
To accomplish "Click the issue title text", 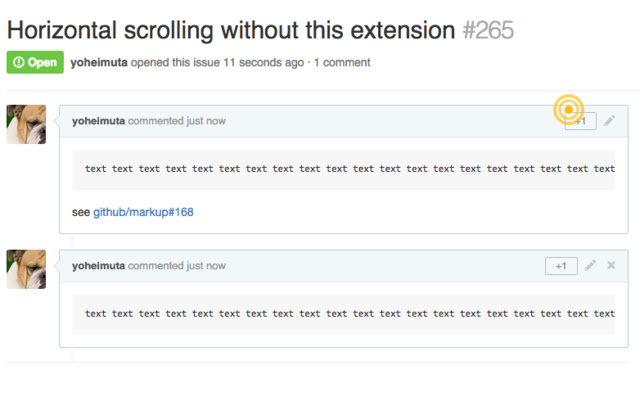I will pyautogui.click(x=231, y=30).
